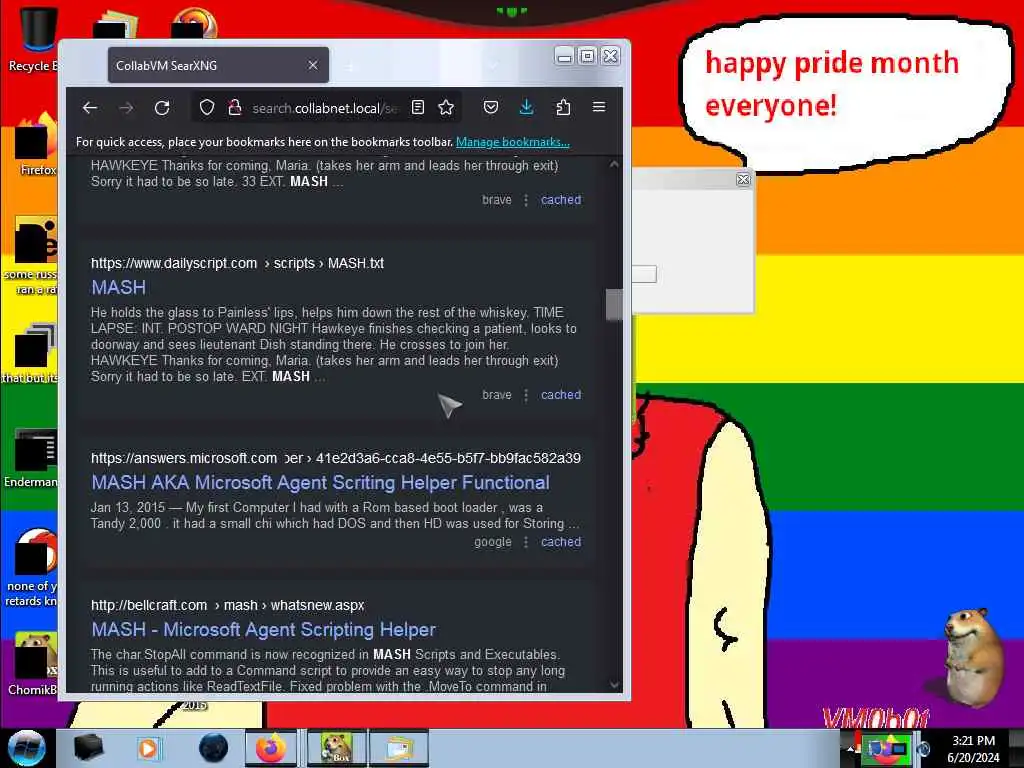Screen dimensions: 1024x768
Task: Switch to the folder window taskbar button
Action: 399,748
